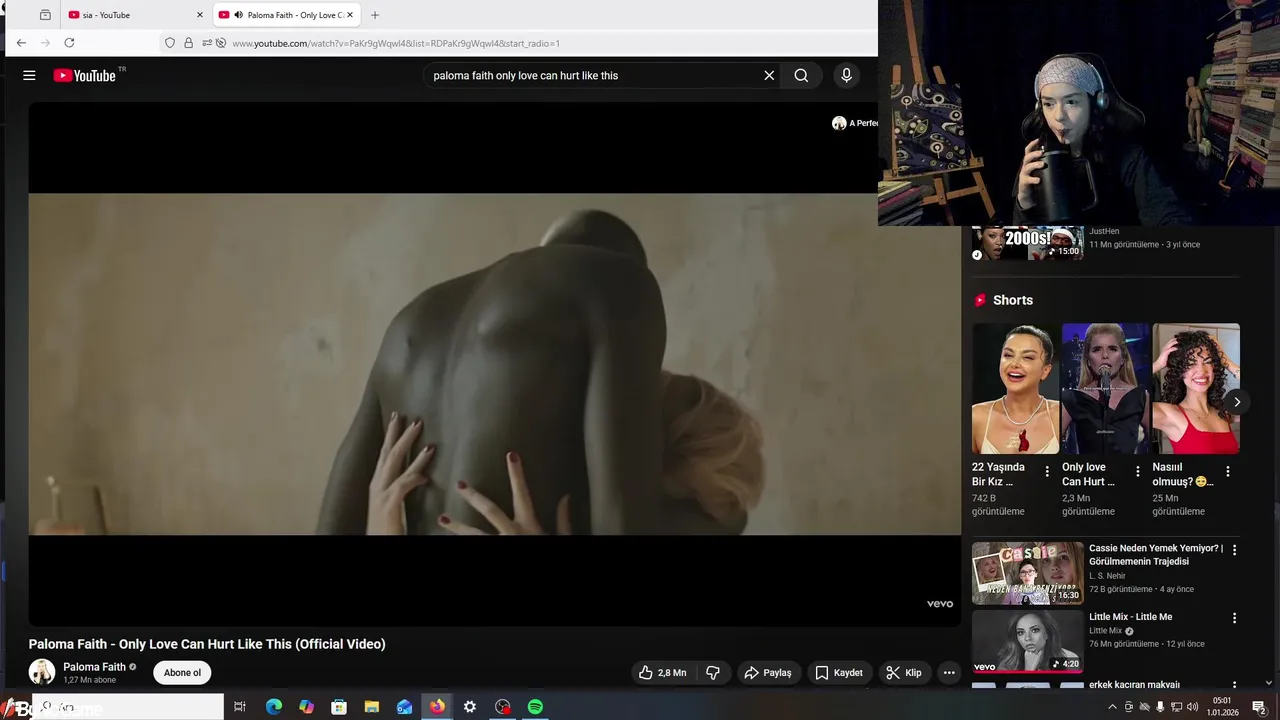Open options for Only love Can Hurt short
The height and width of the screenshot is (720, 1280).
click(x=1137, y=471)
